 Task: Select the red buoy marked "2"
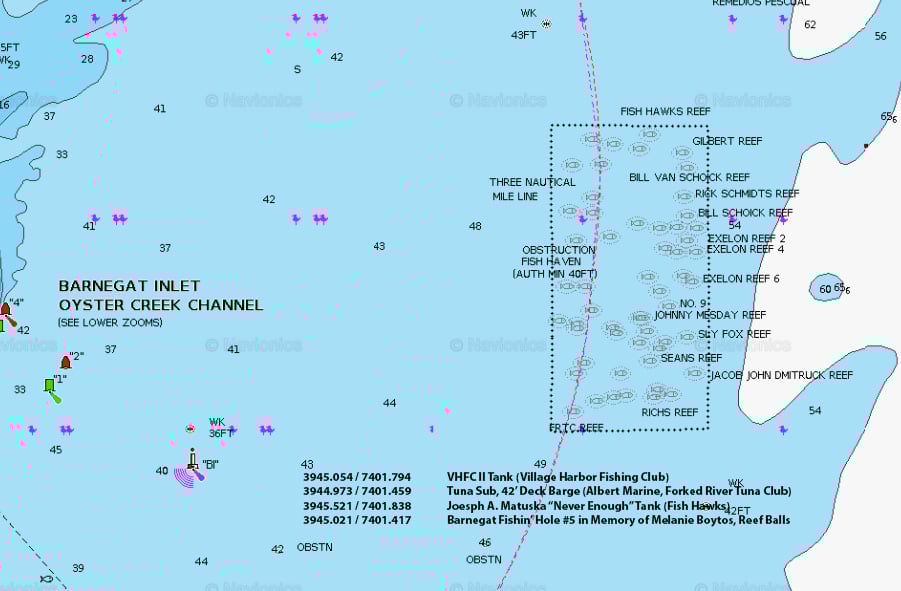pos(66,362)
